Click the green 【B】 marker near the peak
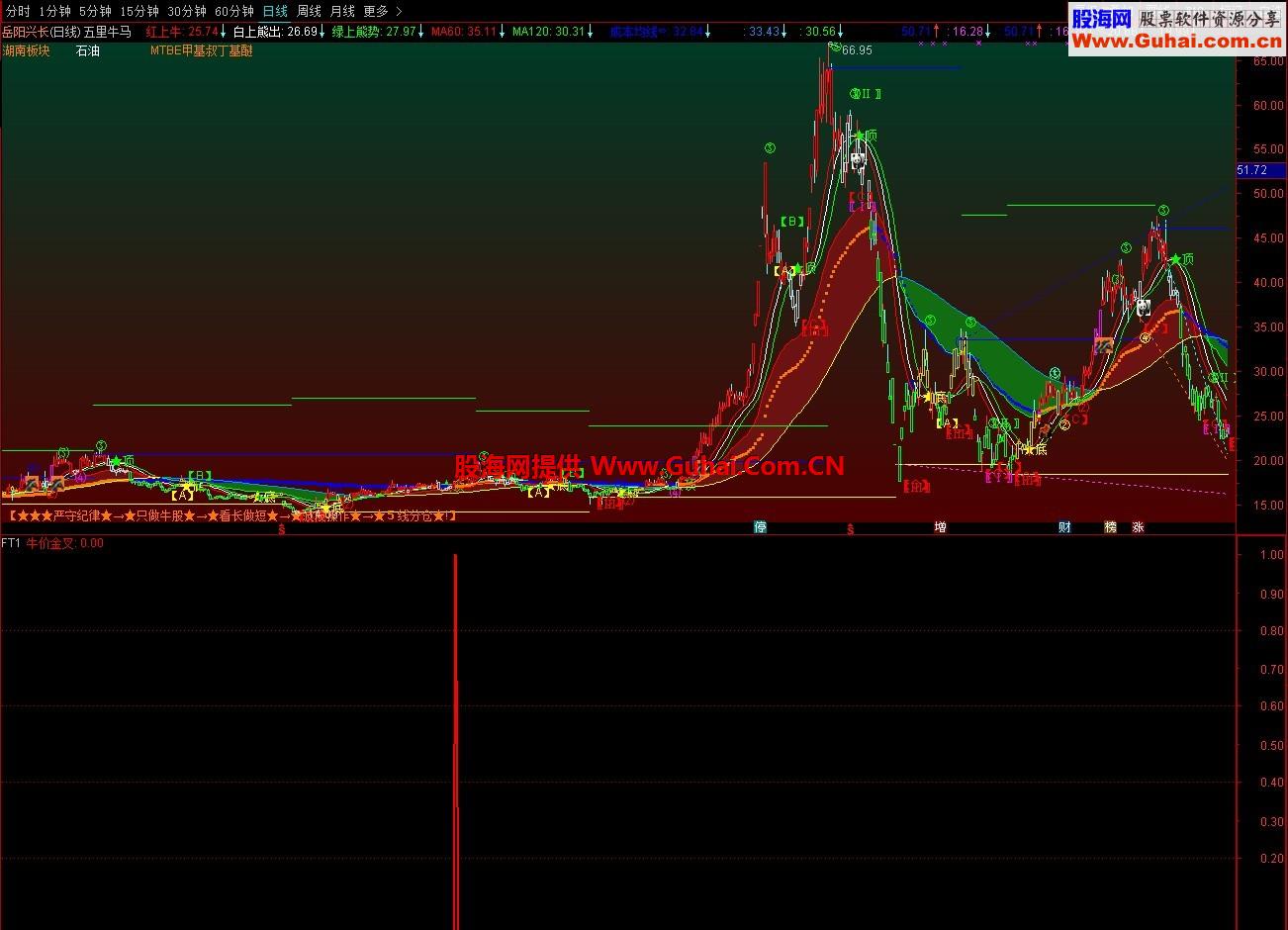This screenshot has height=930, width=1288. (791, 222)
